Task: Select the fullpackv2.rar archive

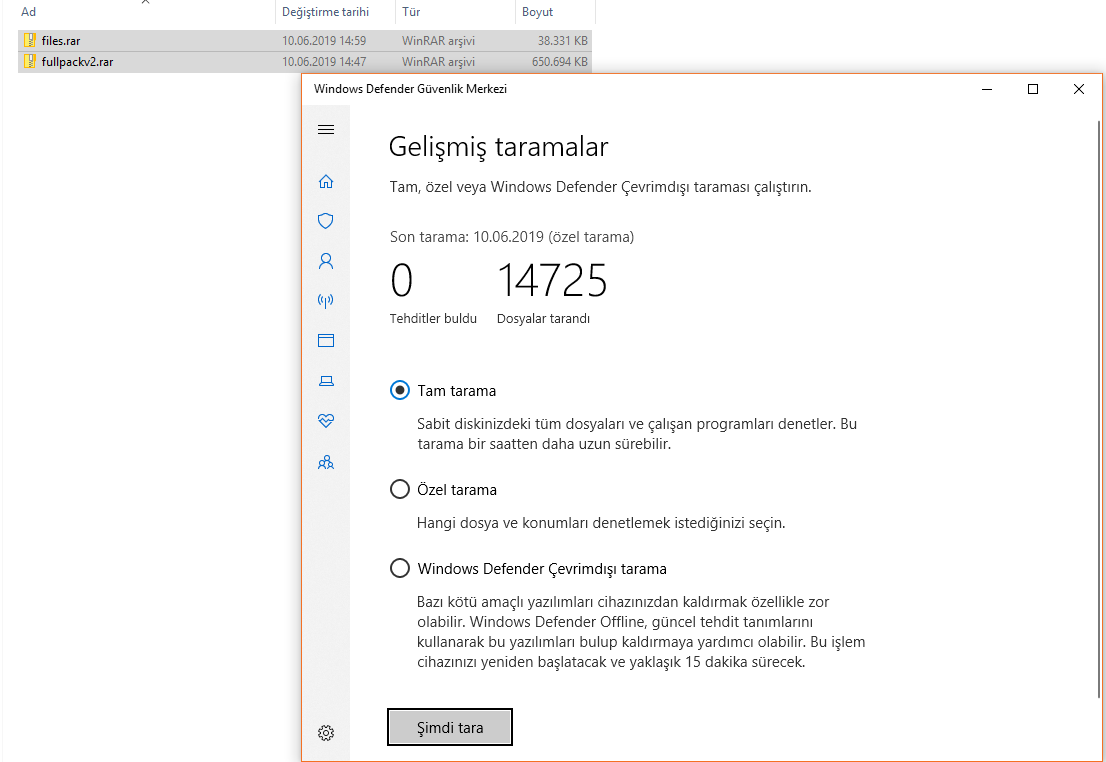Action: 305,61
